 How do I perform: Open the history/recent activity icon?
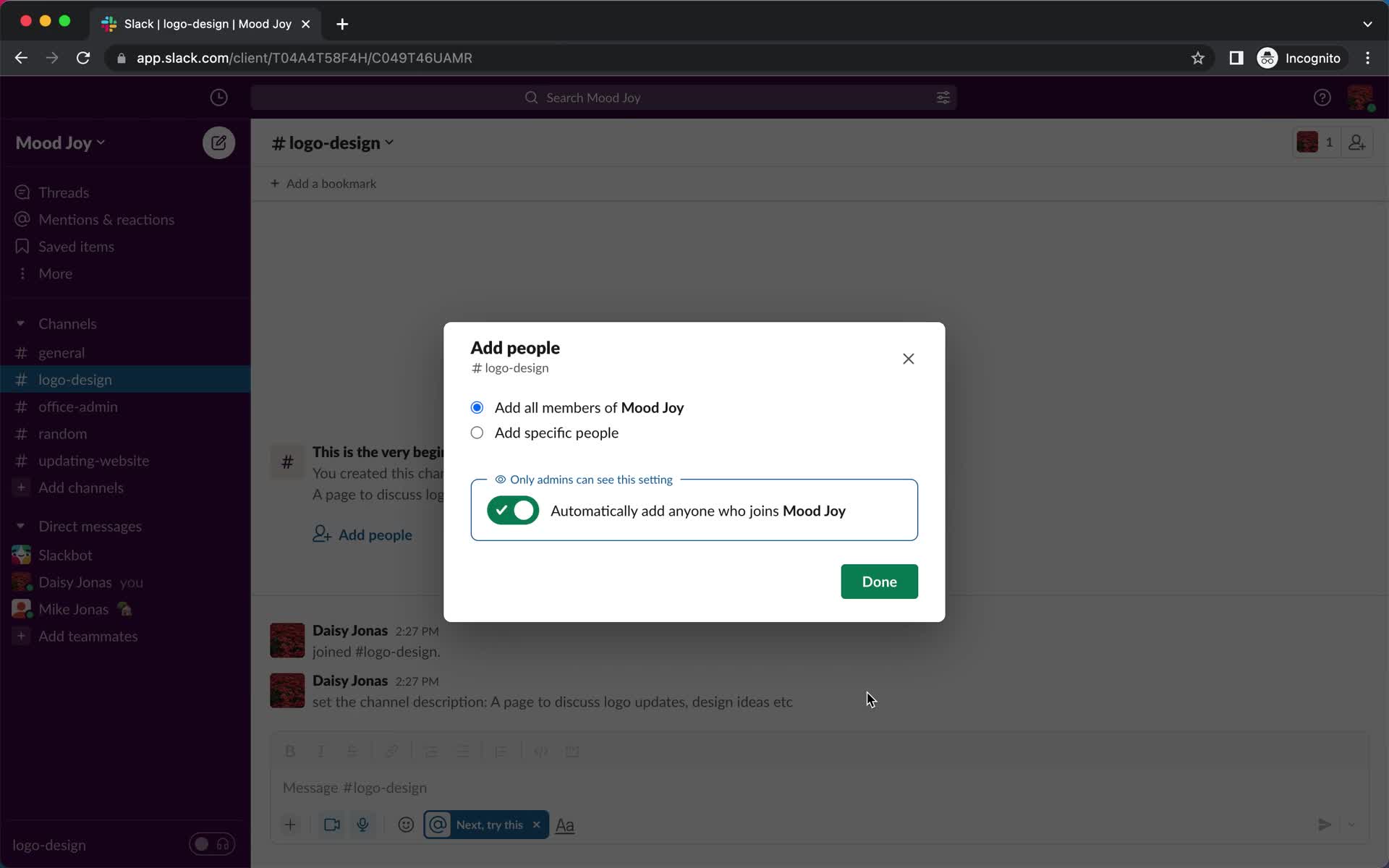(219, 97)
